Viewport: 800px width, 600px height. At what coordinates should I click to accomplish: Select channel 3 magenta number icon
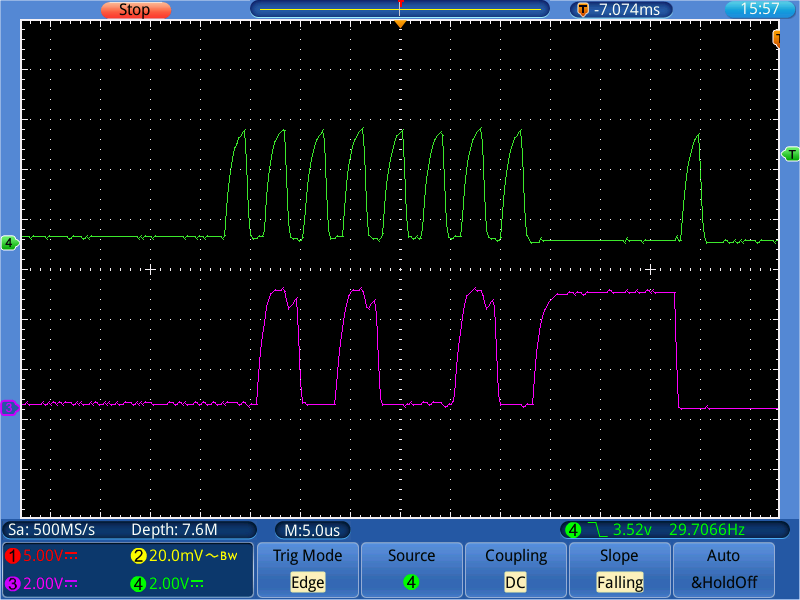(13, 584)
